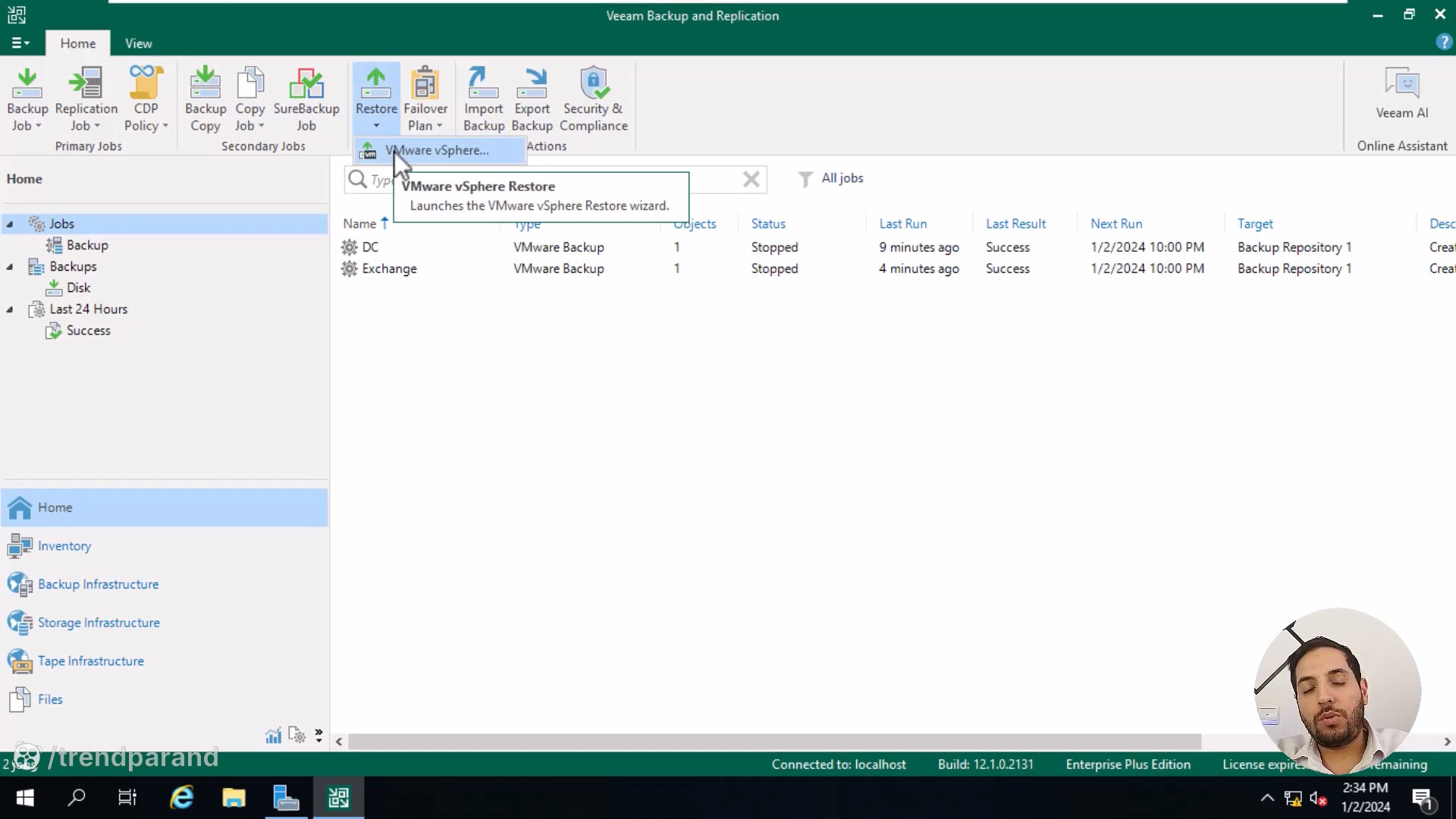Click the scroll left arrow
1456x819 pixels.
[339, 742]
